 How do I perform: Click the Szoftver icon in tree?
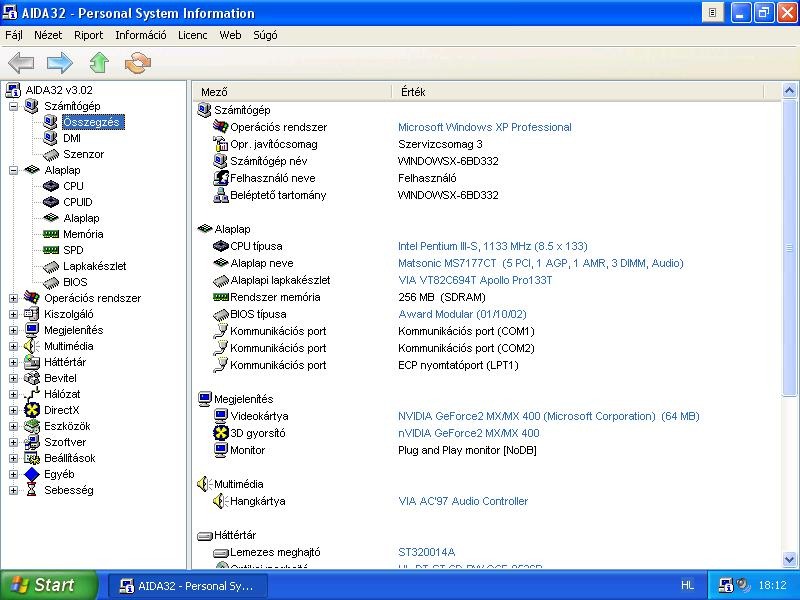[x=32, y=442]
